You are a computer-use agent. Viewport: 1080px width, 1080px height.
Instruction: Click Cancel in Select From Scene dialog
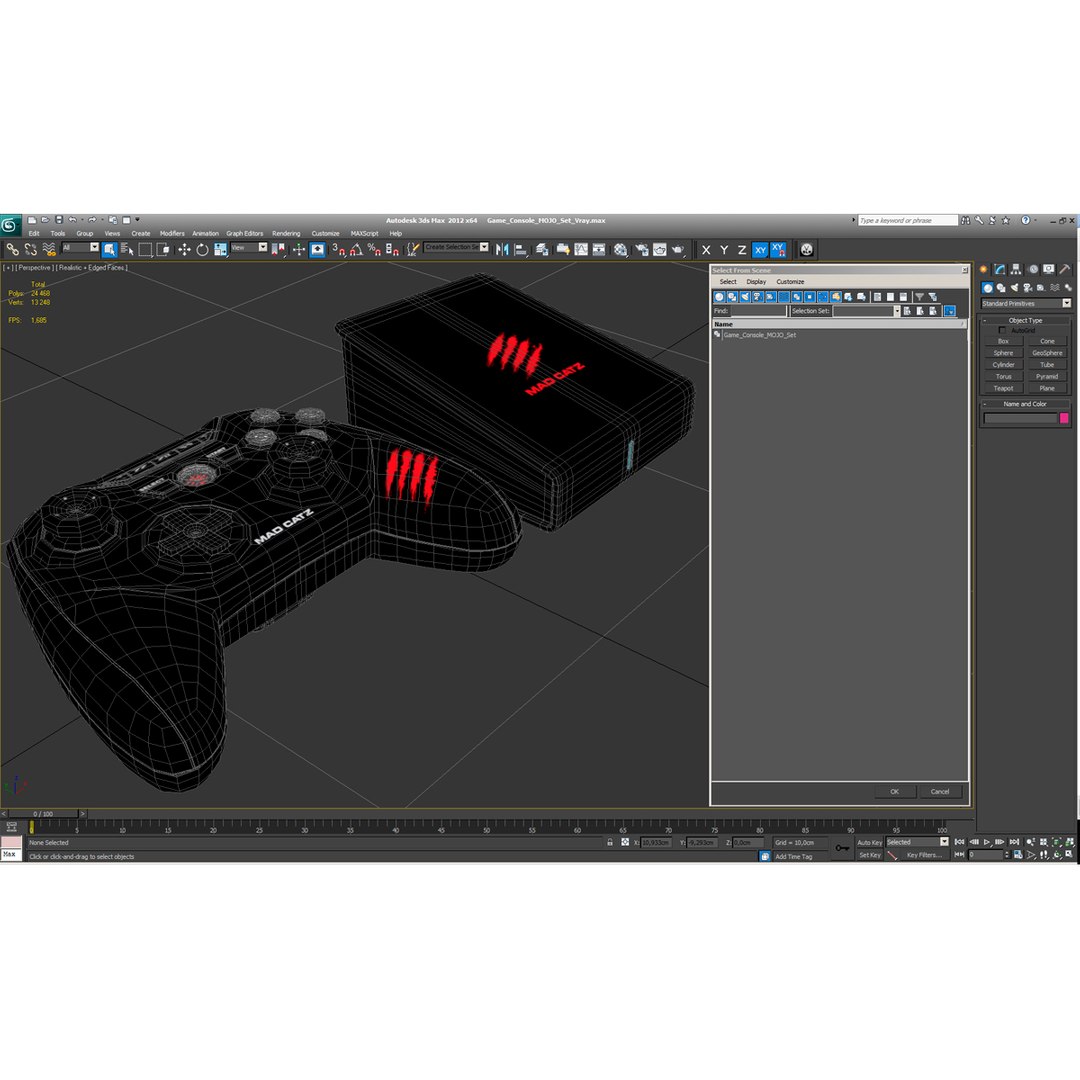pyautogui.click(x=940, y=791)
